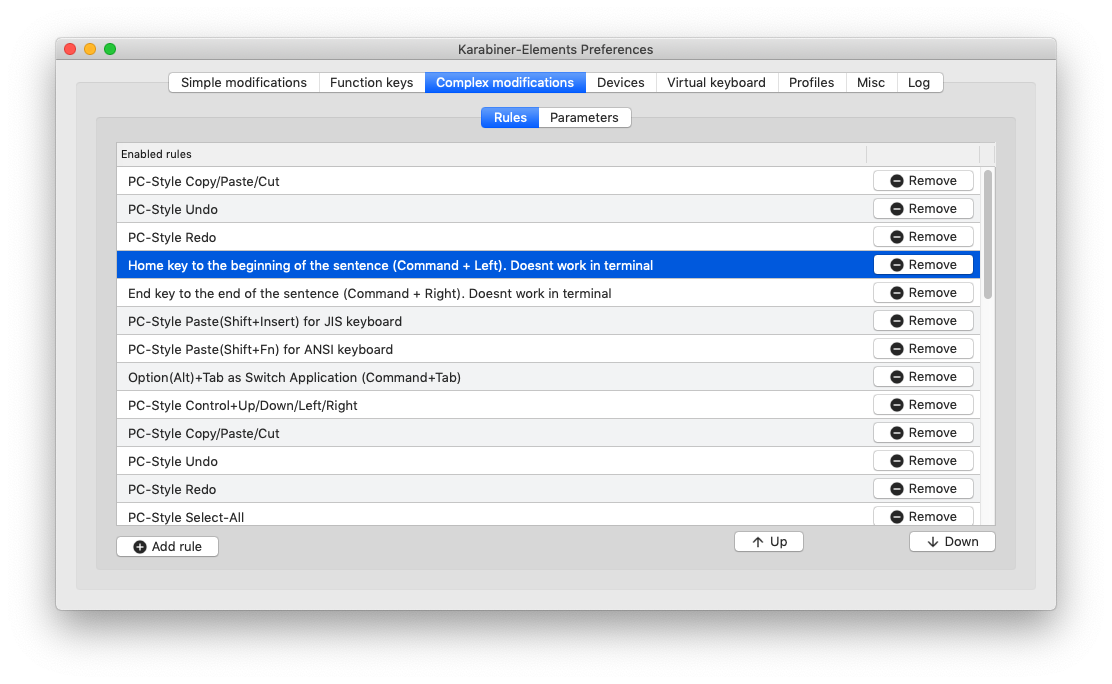The width and height of the screenshot is (1112, 684).
Task: Select the Rules sub-tab
Action: (x=510, y=117)
